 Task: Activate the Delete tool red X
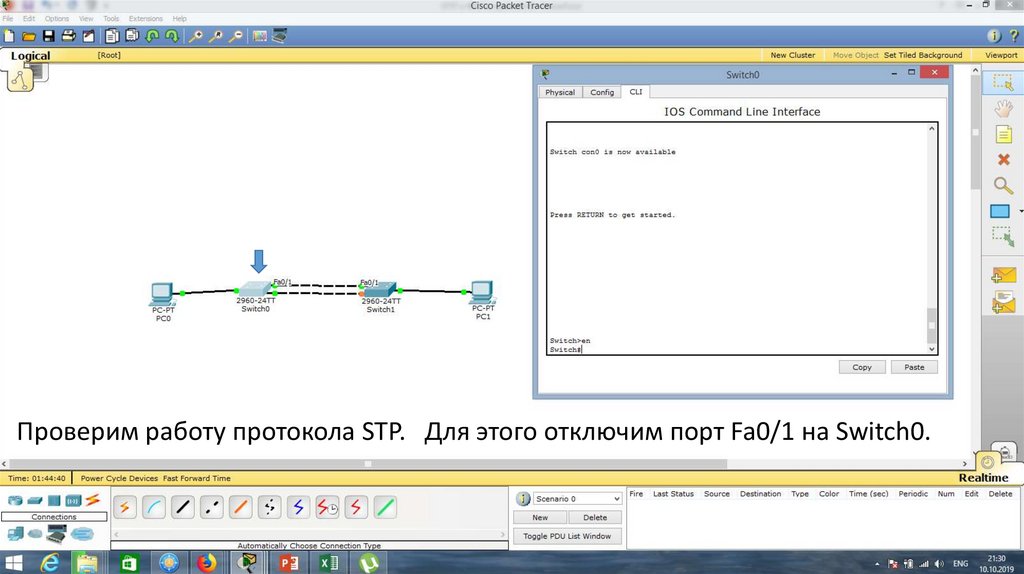[x=1004, y=159]
